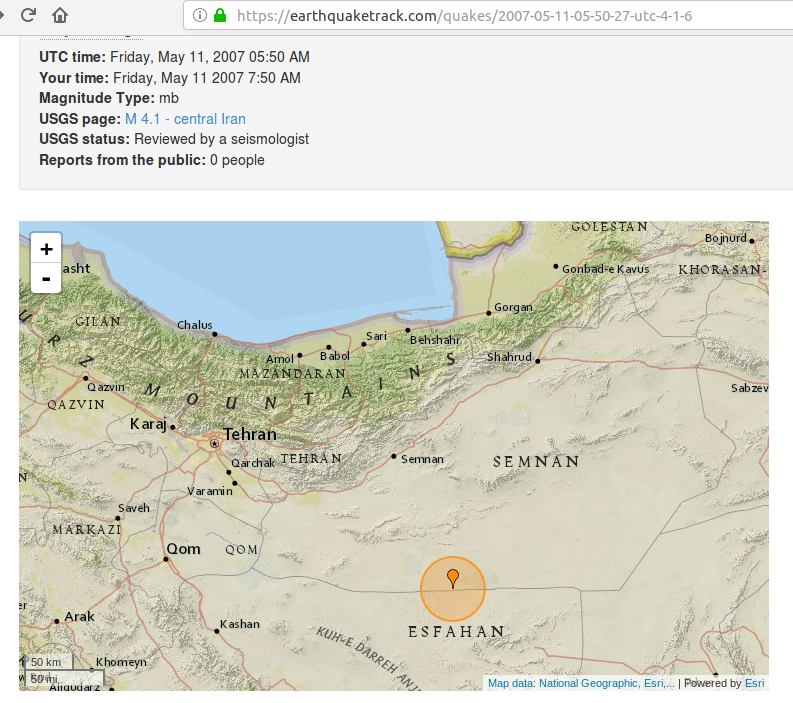Open site information via the info icon
The image size is (793, 703).
click(199, 16)
